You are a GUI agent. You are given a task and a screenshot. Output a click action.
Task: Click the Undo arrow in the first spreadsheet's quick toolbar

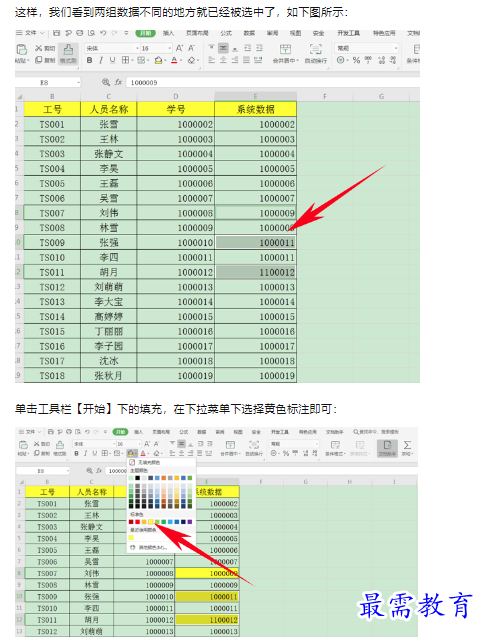(103, 33)
